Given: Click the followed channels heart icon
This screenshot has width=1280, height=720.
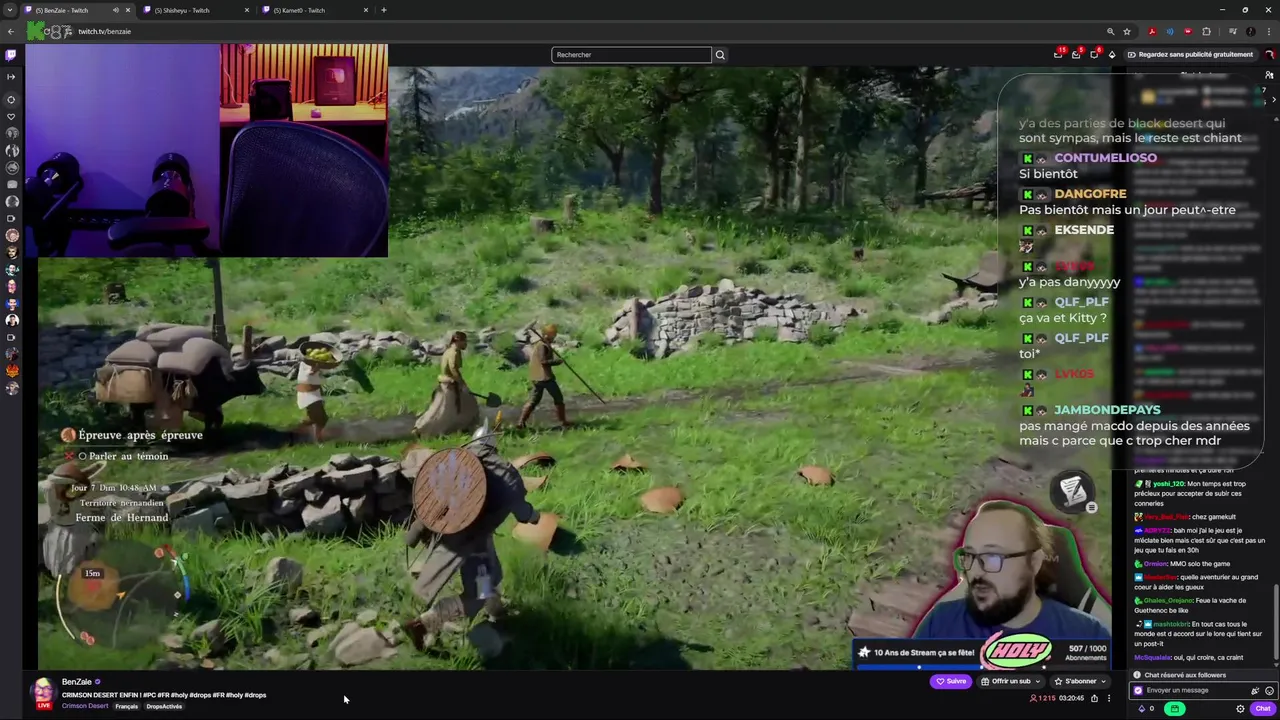Looking at the screenshot, I should click(x=11, y=116).
